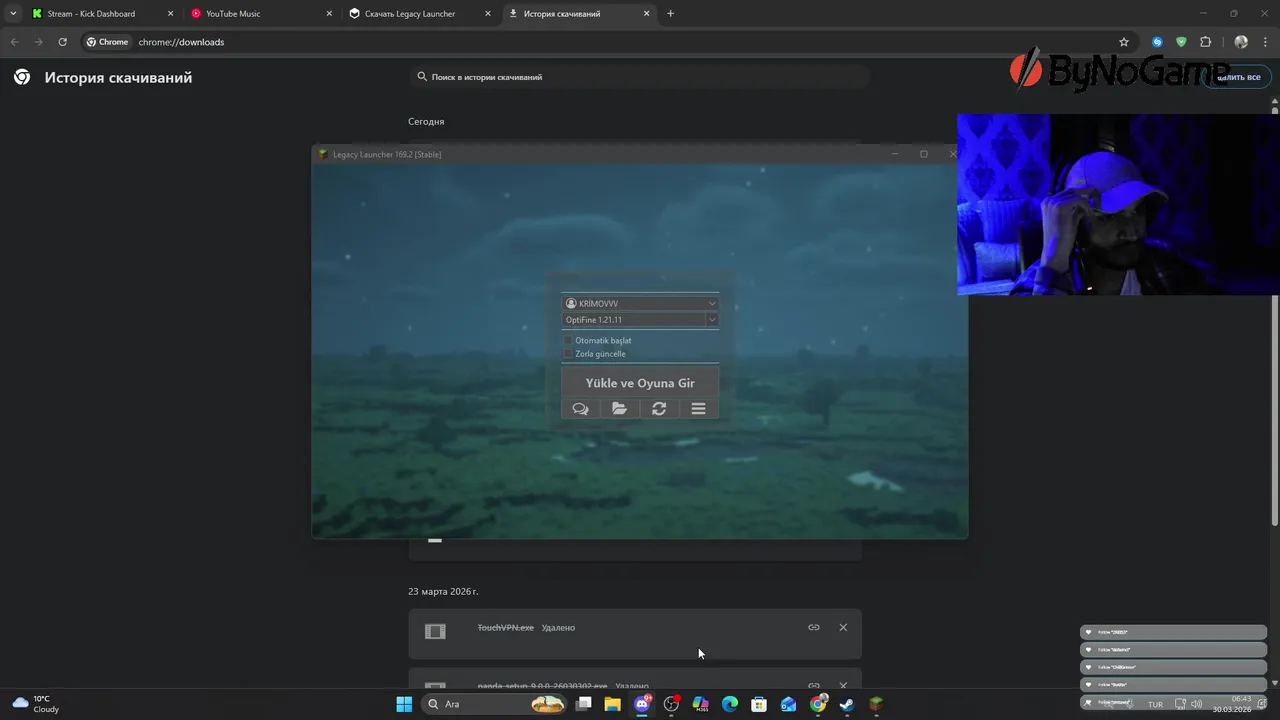Open launcher support chat icon

[x=580, y=408]
